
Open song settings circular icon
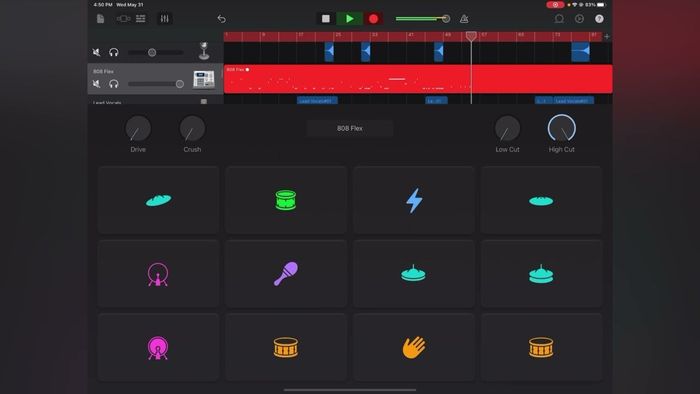(x=579, y=19)
